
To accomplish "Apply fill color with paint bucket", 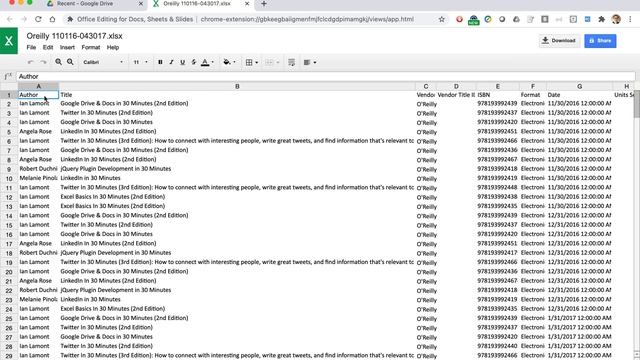I will 227,62.
